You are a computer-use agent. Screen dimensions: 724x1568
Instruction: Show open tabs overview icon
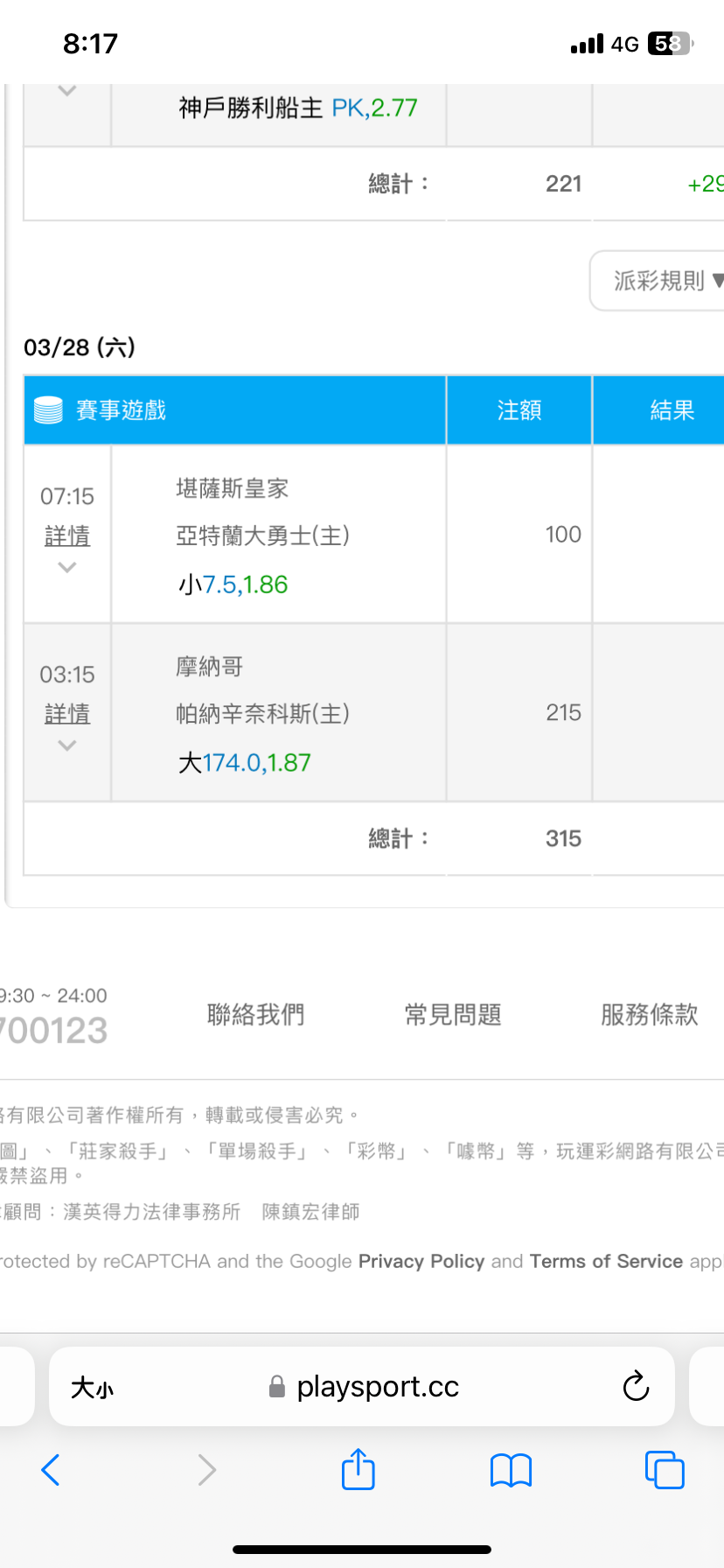(x=665, y=1470)
